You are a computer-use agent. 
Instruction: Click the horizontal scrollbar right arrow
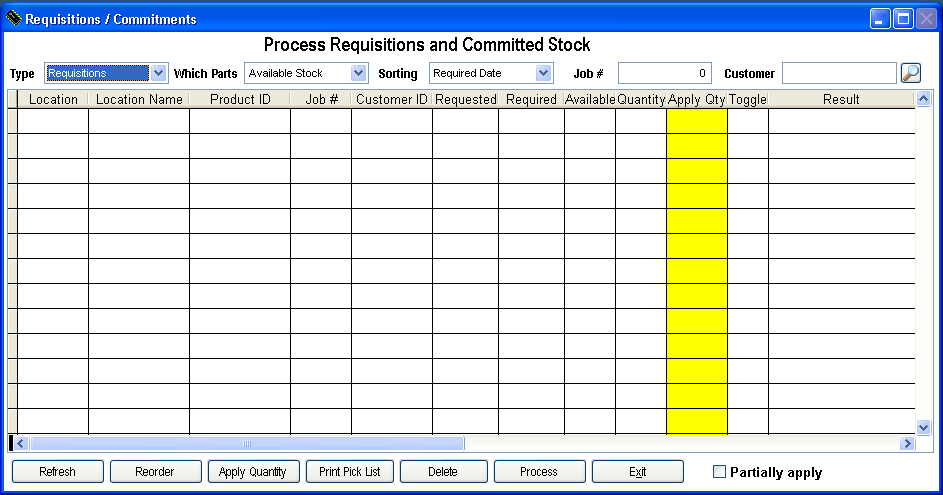907,443
